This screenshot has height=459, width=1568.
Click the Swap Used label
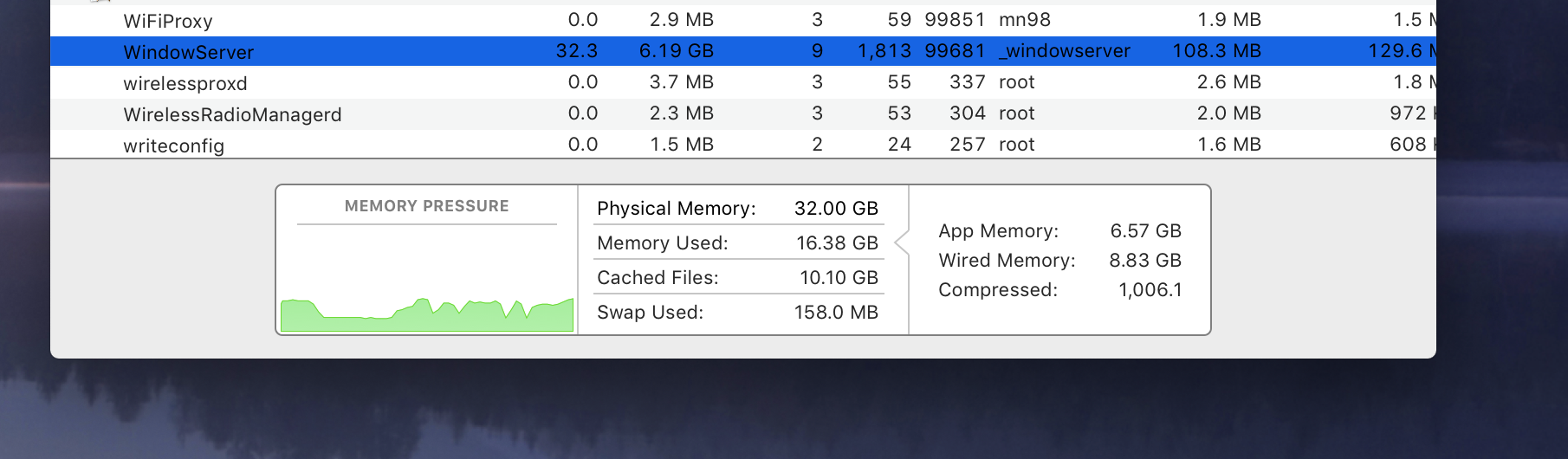[651, 313]
